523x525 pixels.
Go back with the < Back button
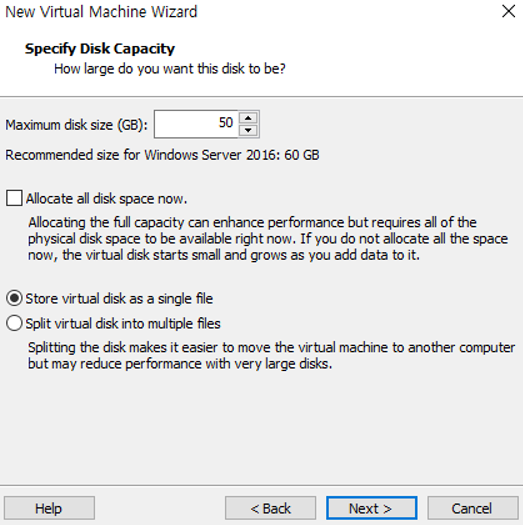coord(271,508)
